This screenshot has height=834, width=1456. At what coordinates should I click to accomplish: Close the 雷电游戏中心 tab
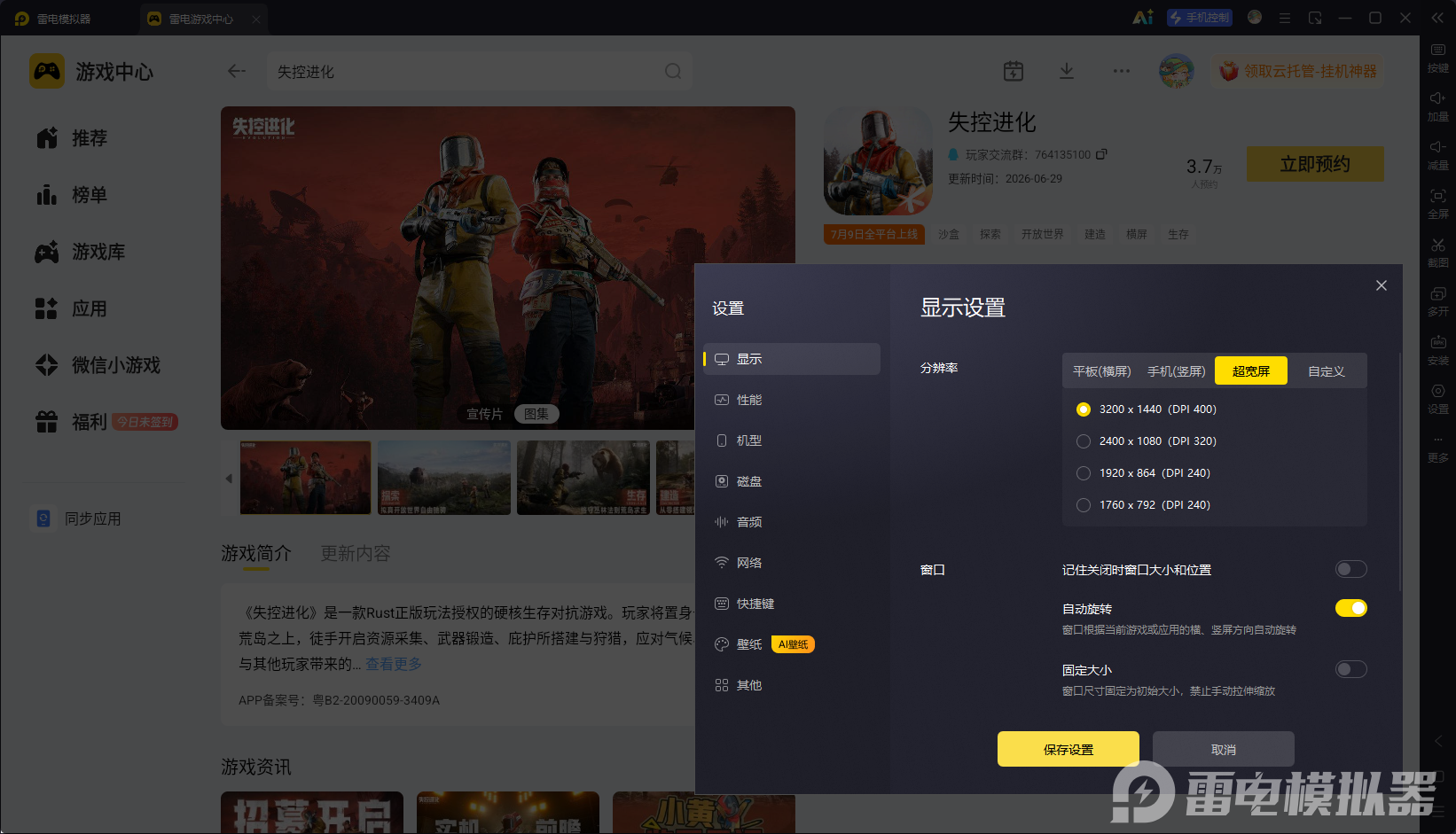[256, 19]
